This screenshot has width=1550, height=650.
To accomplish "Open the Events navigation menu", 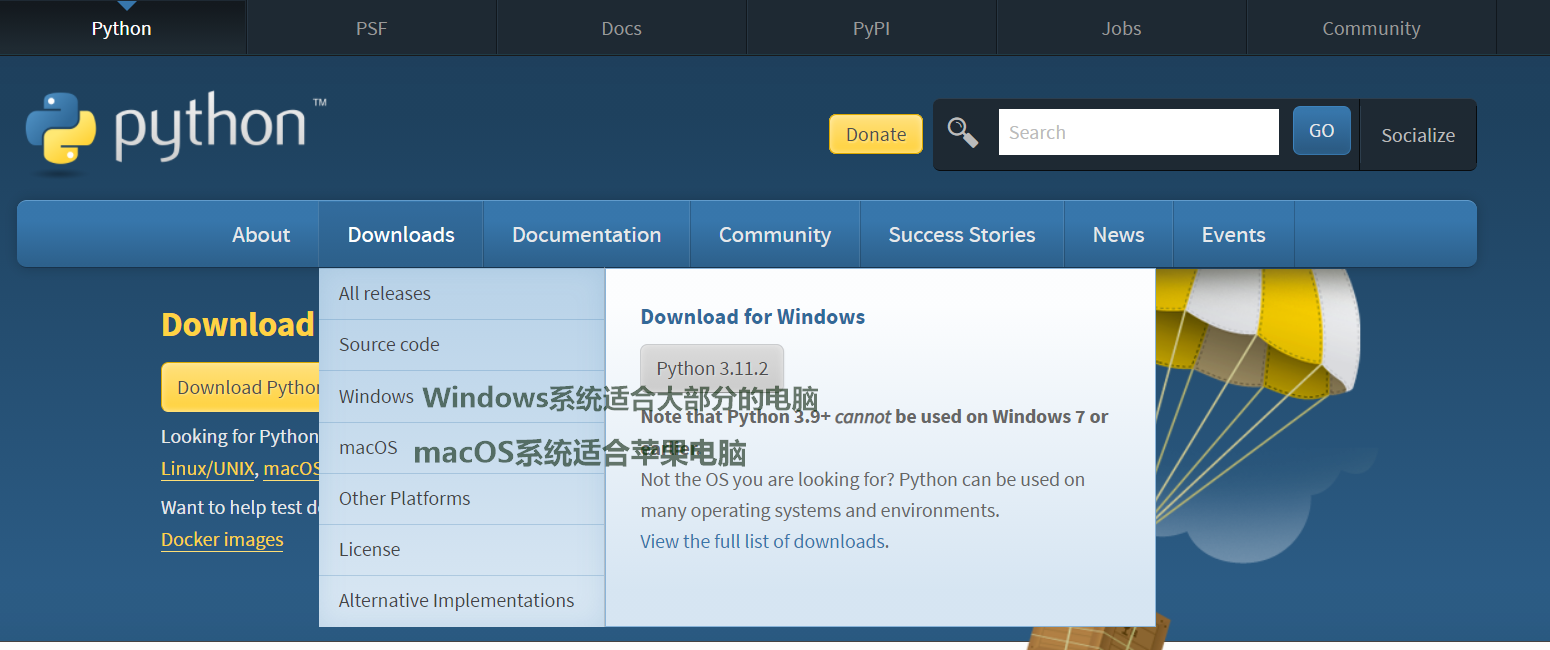I will point(1233,234).
